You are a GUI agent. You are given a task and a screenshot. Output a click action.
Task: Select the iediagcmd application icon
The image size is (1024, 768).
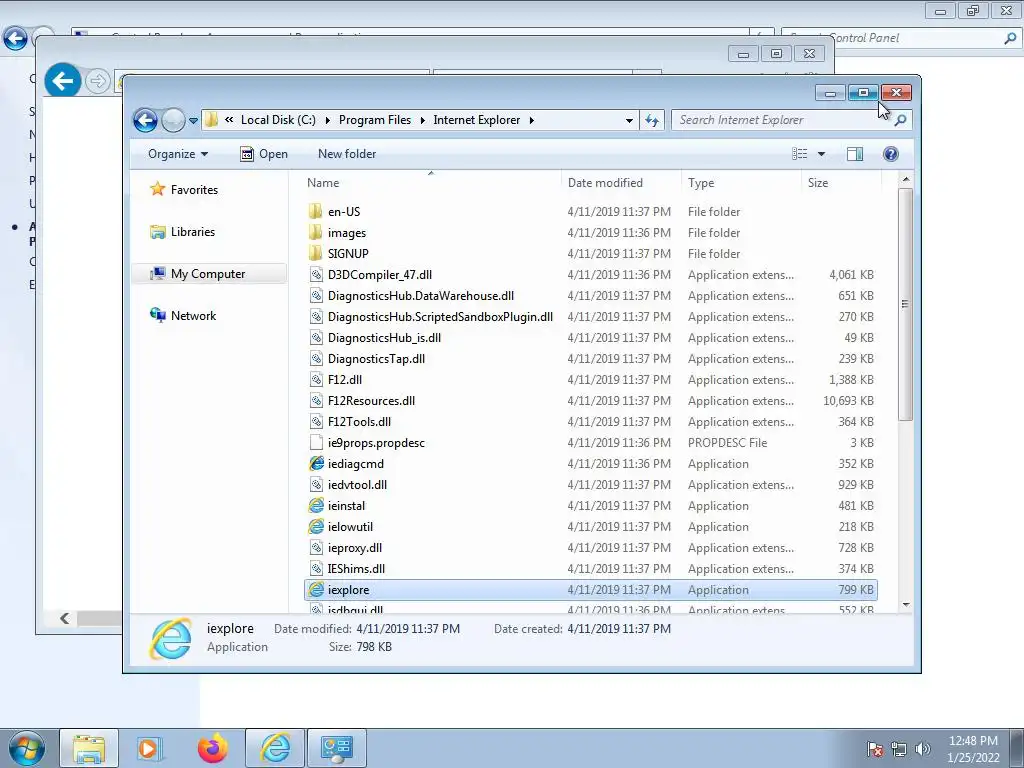(315, 464)
